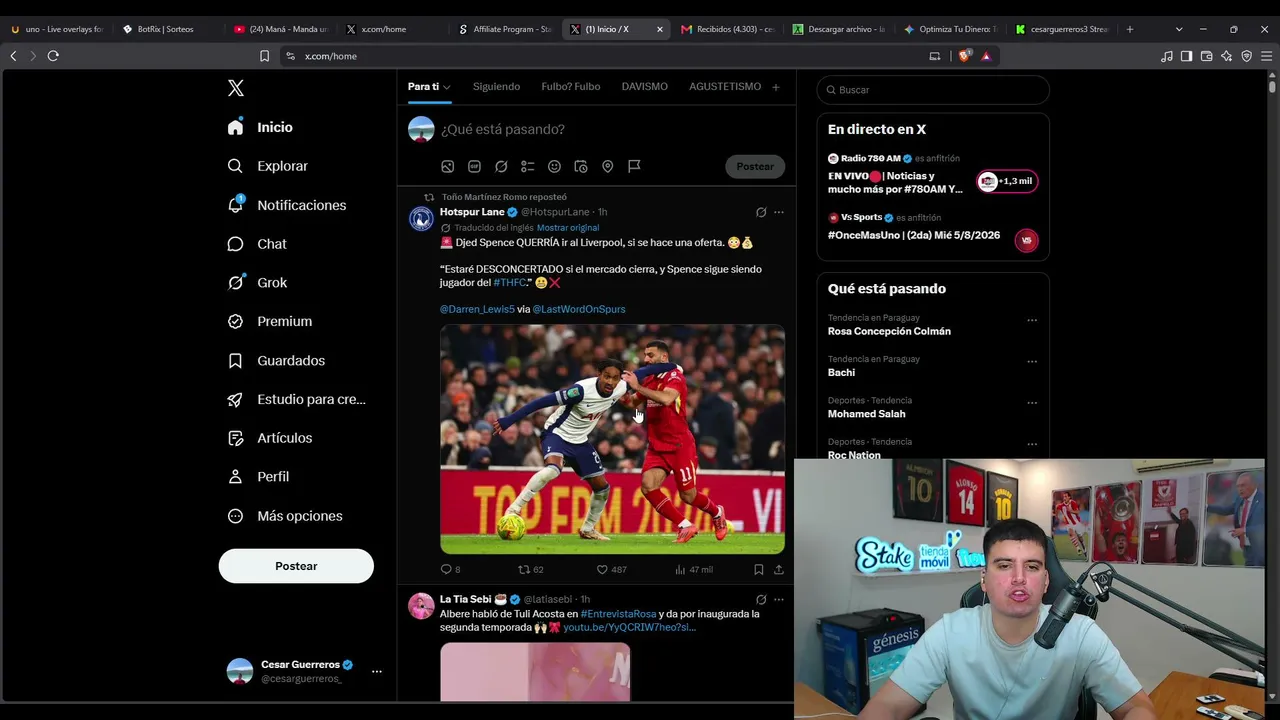The image size is (1280, 720).
Task: Open the football match photo in post
Action: pyautogui.click(x=612, y=439)
